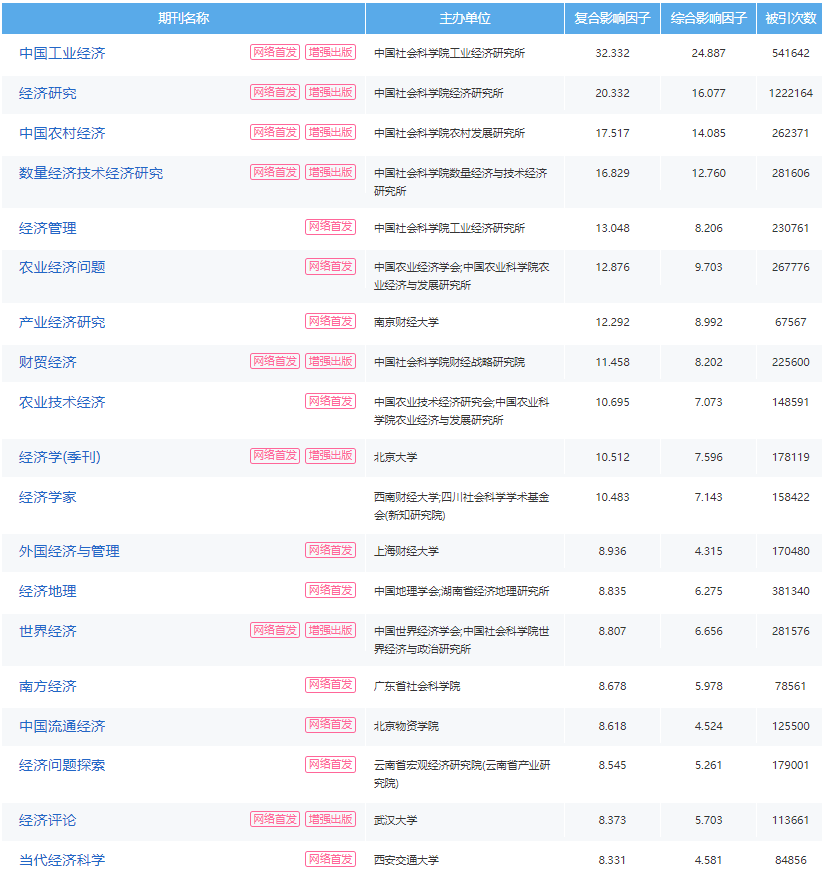The width and height of the screenshot is (822, 875).
Task: Select the sponsor cell 武汉大学
Action: click(x=396, y=820)
